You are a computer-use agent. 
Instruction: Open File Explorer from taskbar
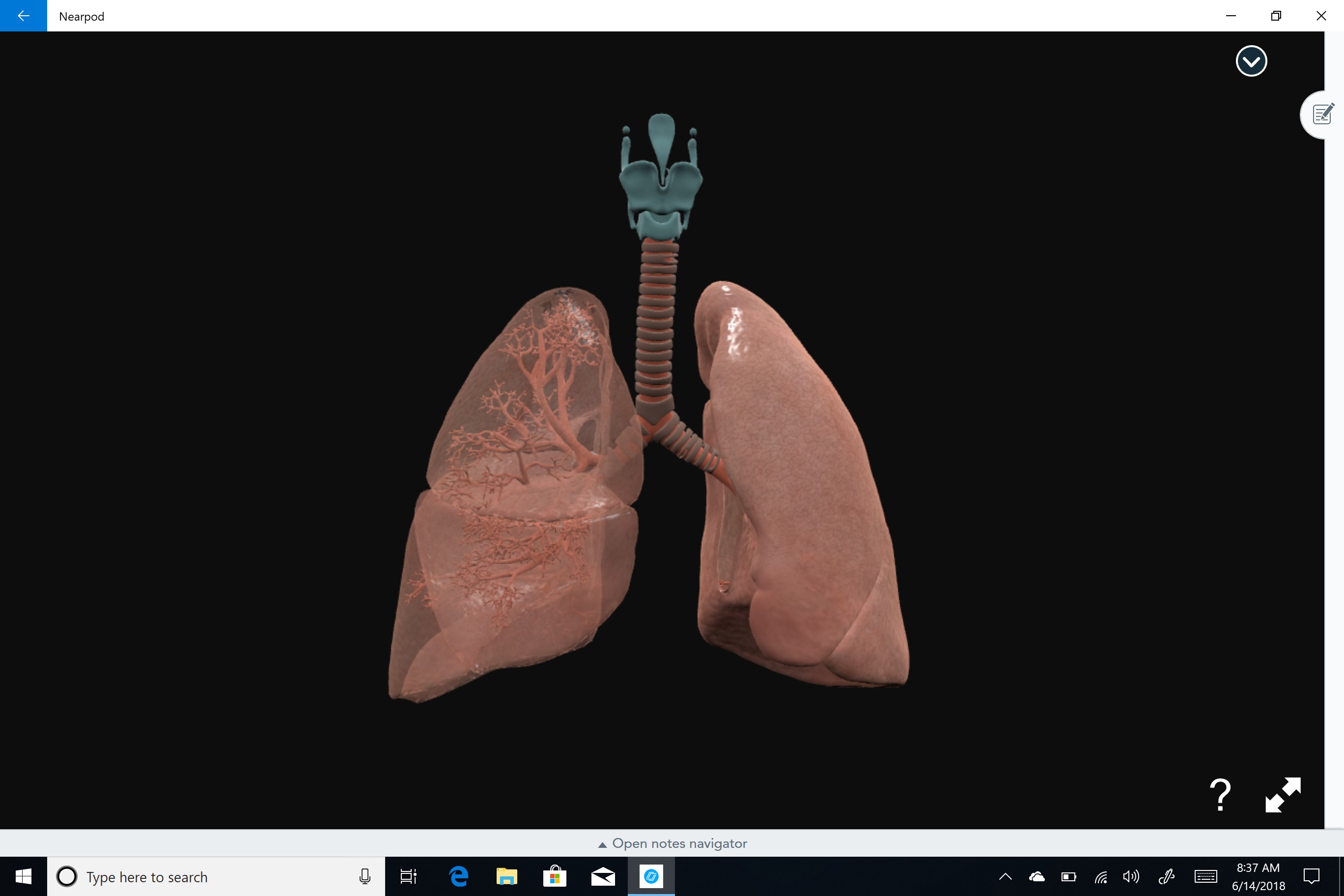(x=506, y=876)
